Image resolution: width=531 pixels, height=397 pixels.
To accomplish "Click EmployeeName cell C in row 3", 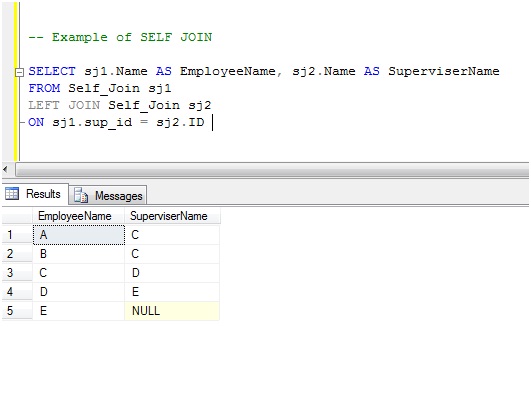I will click(x=79, y=273).
